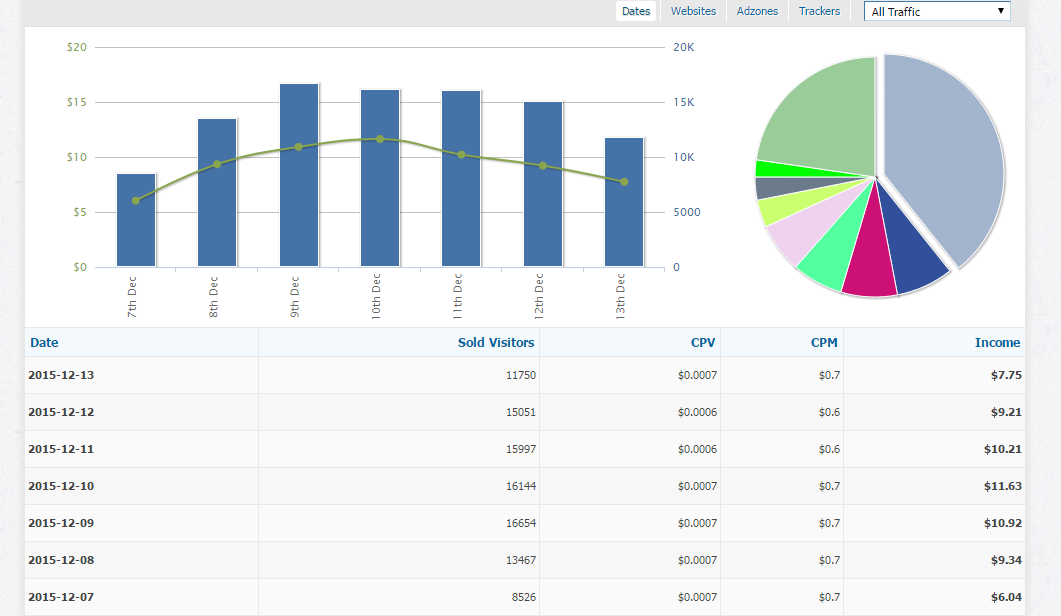Sort table by CPV column
Viewport: 1061px width, 616px height.
click(x=703, y=342)
